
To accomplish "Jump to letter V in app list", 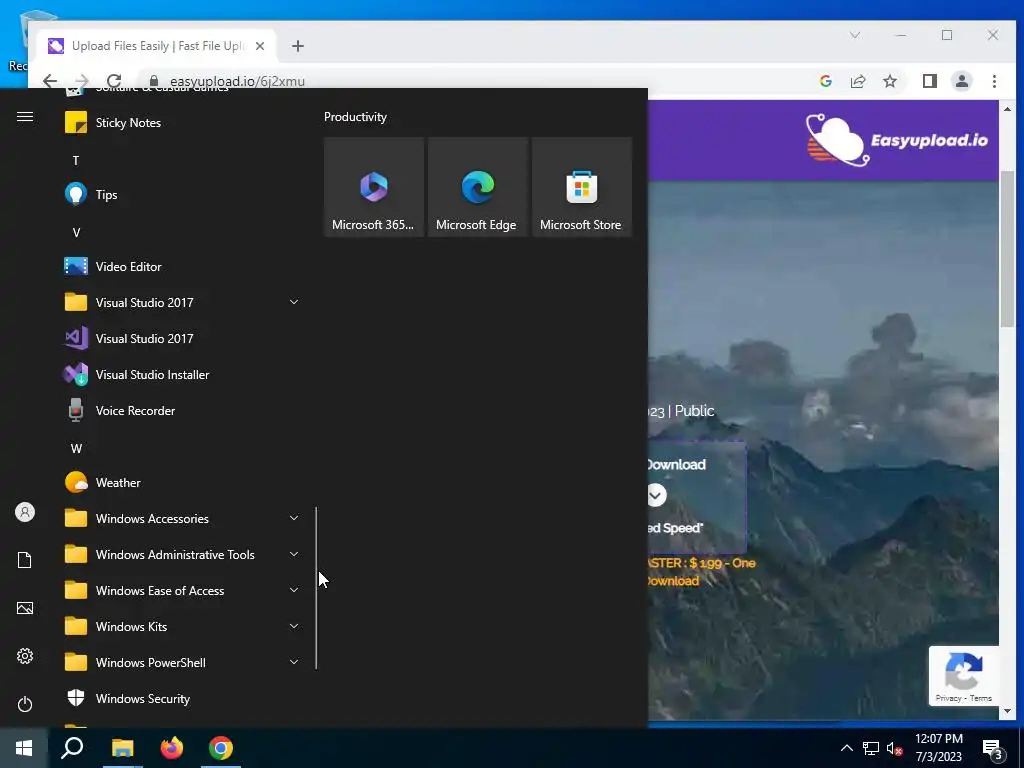I will [76, 232].
